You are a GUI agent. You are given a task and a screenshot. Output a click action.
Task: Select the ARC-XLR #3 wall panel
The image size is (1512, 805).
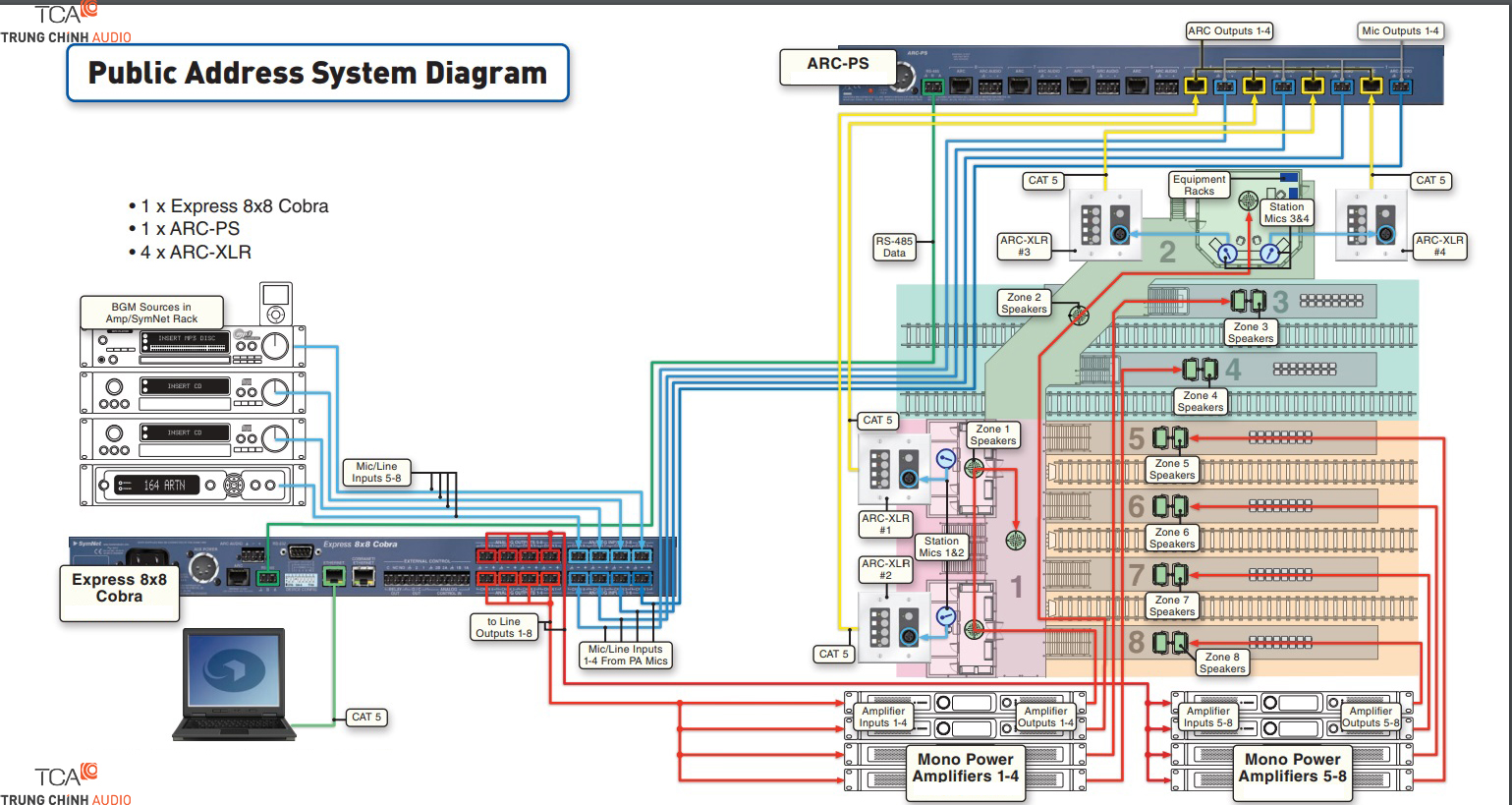[x=1105, y=225]
